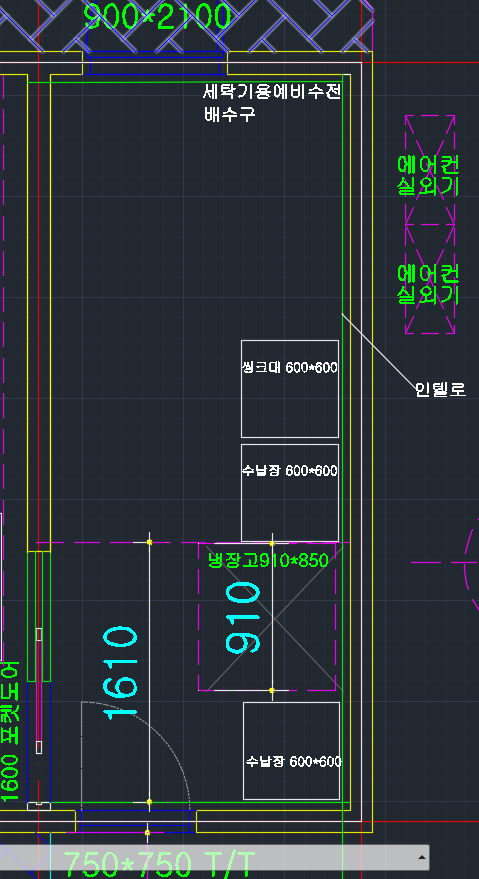Select the cyan 1610 dimension text

click(x=120, y=672)
